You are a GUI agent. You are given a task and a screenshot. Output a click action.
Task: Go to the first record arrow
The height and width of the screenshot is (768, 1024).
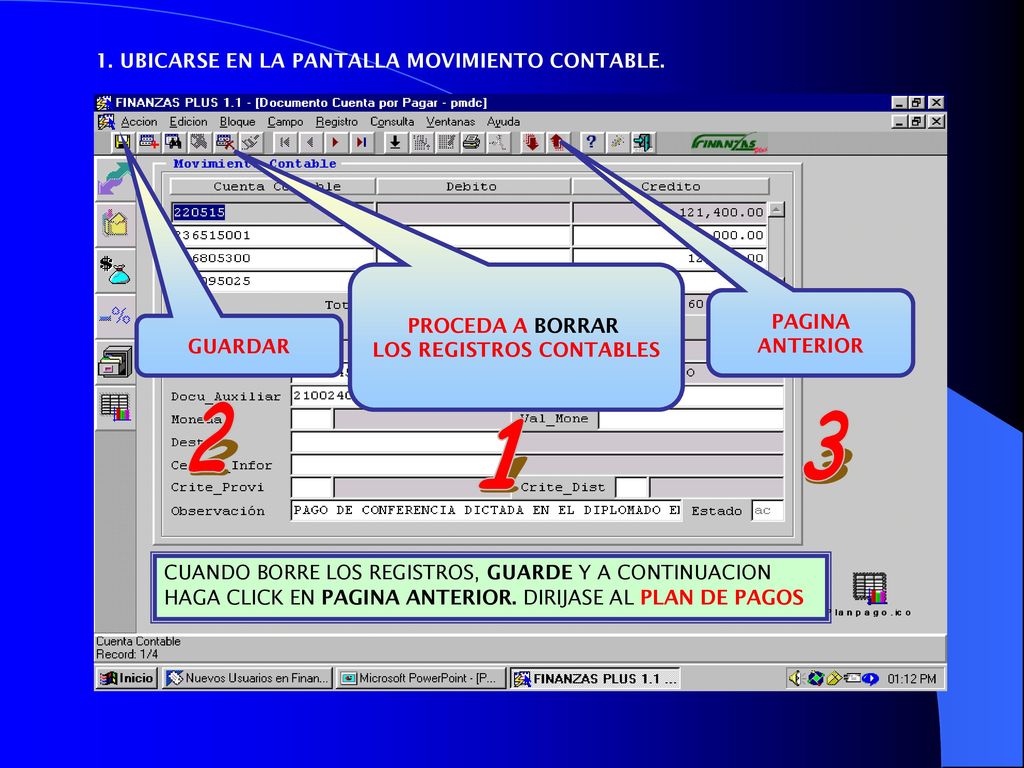285,142
